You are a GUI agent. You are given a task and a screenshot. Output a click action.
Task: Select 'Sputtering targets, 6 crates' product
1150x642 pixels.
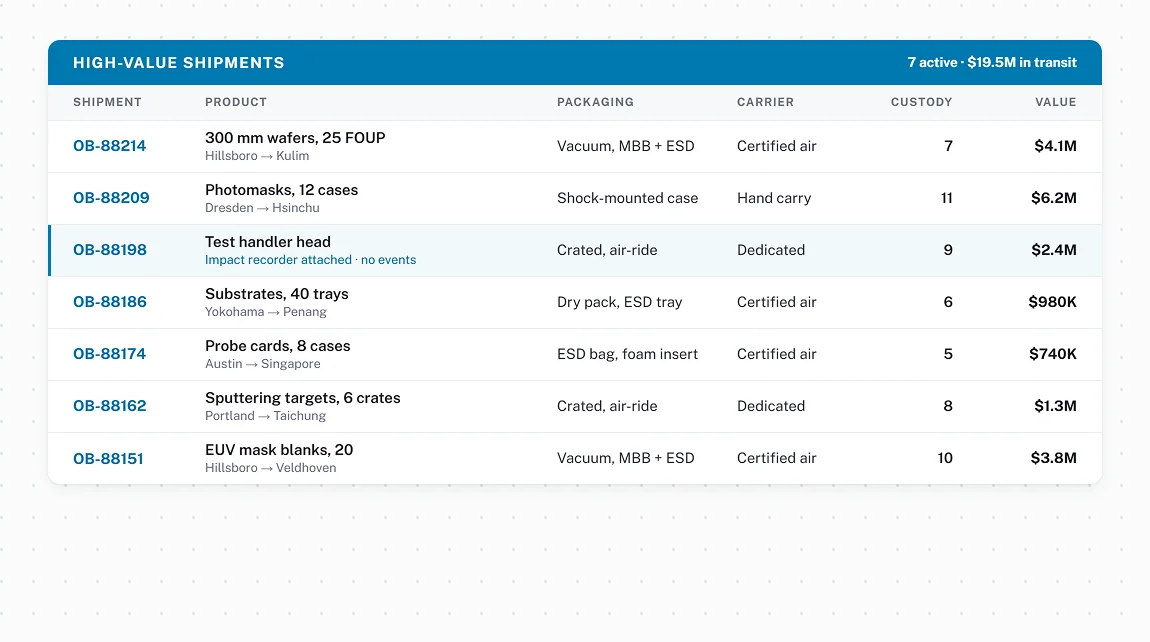pyautogui.click(x=302, y=398)
